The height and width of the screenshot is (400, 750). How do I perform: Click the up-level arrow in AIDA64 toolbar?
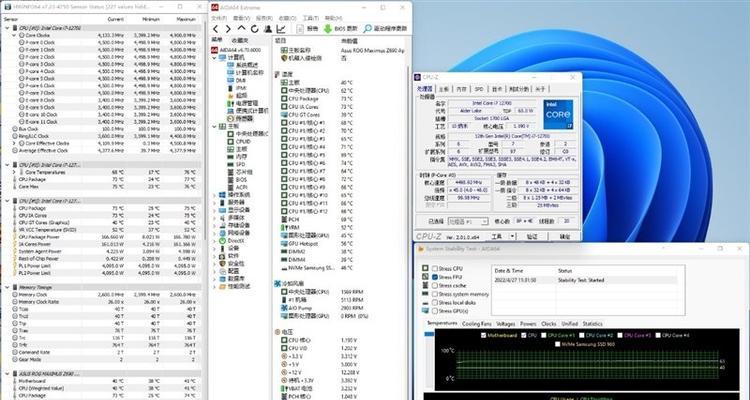point(241,29)
